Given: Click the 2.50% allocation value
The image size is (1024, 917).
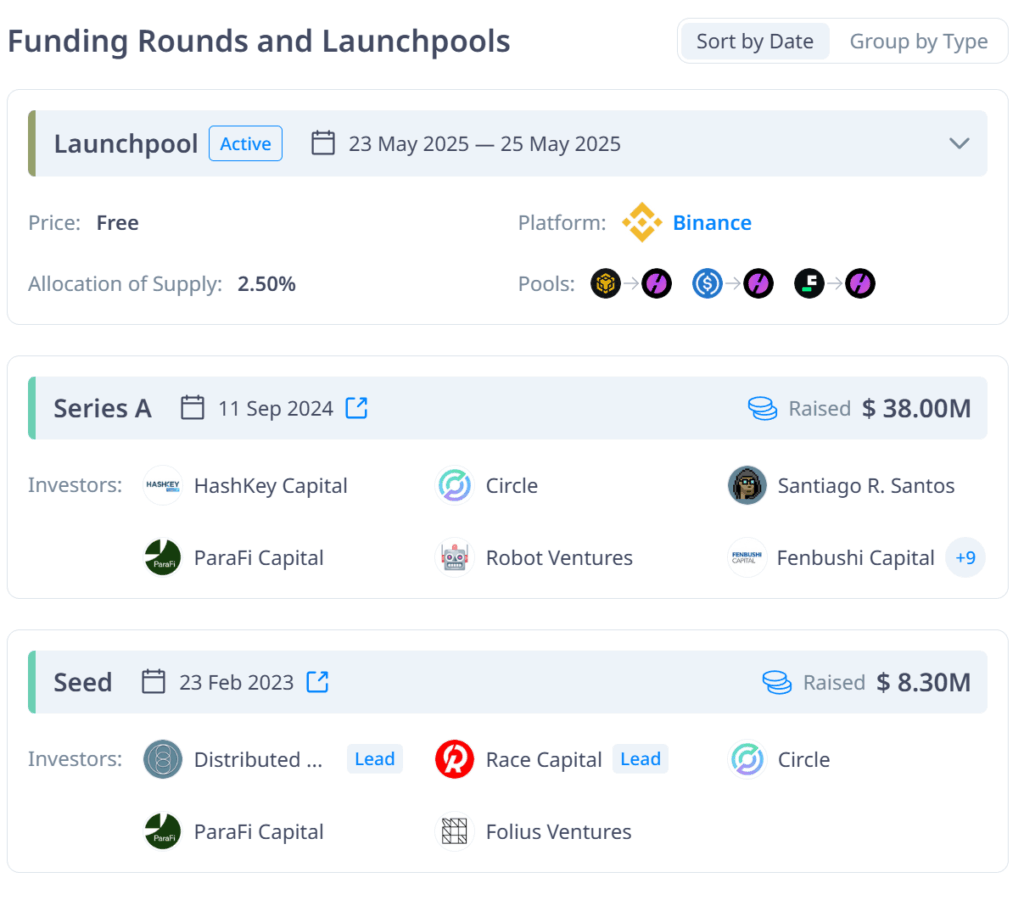Looking at the screenshot, I should [266, 283].
